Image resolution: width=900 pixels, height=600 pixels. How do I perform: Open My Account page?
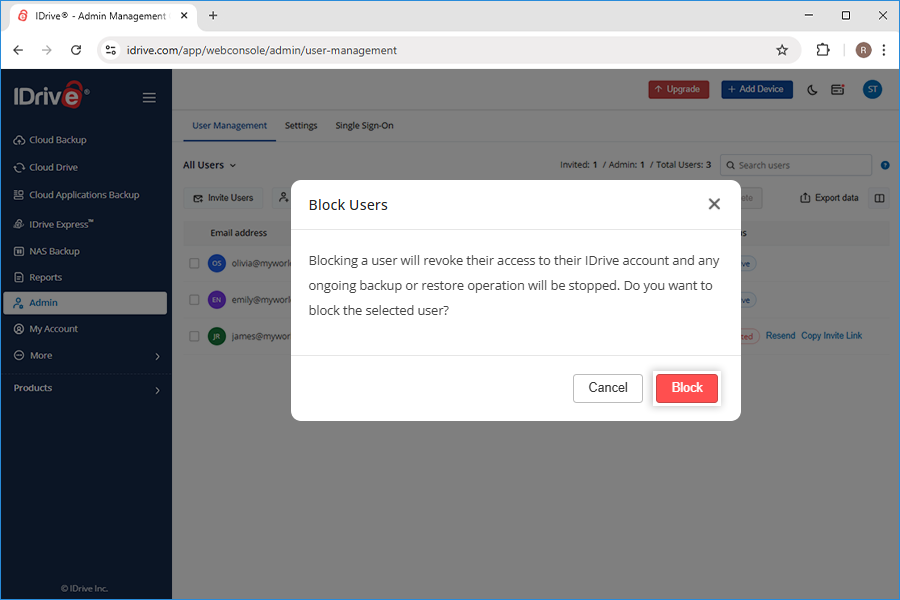[x=46, y=329]
